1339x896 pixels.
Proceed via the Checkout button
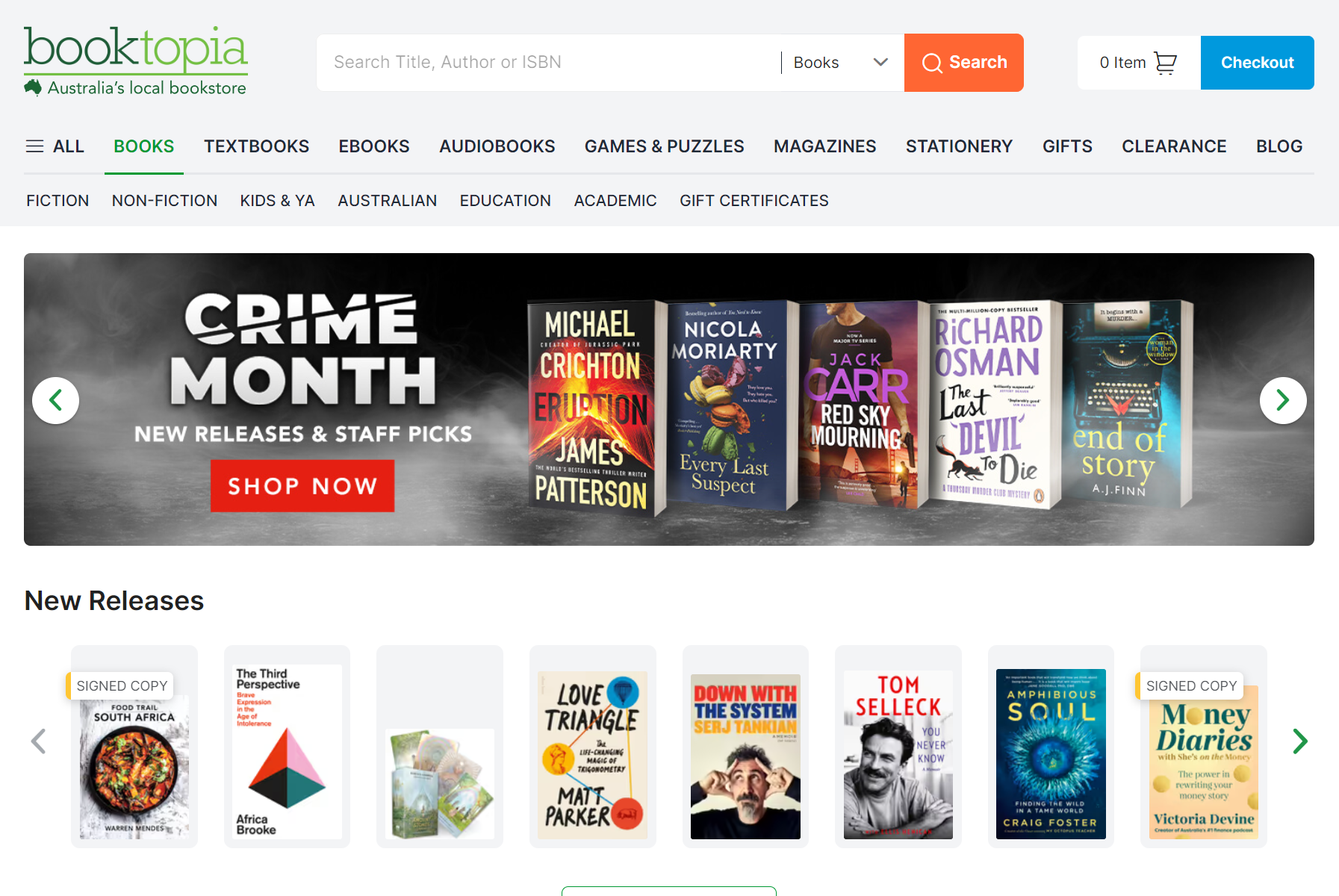click(1258, 63)
